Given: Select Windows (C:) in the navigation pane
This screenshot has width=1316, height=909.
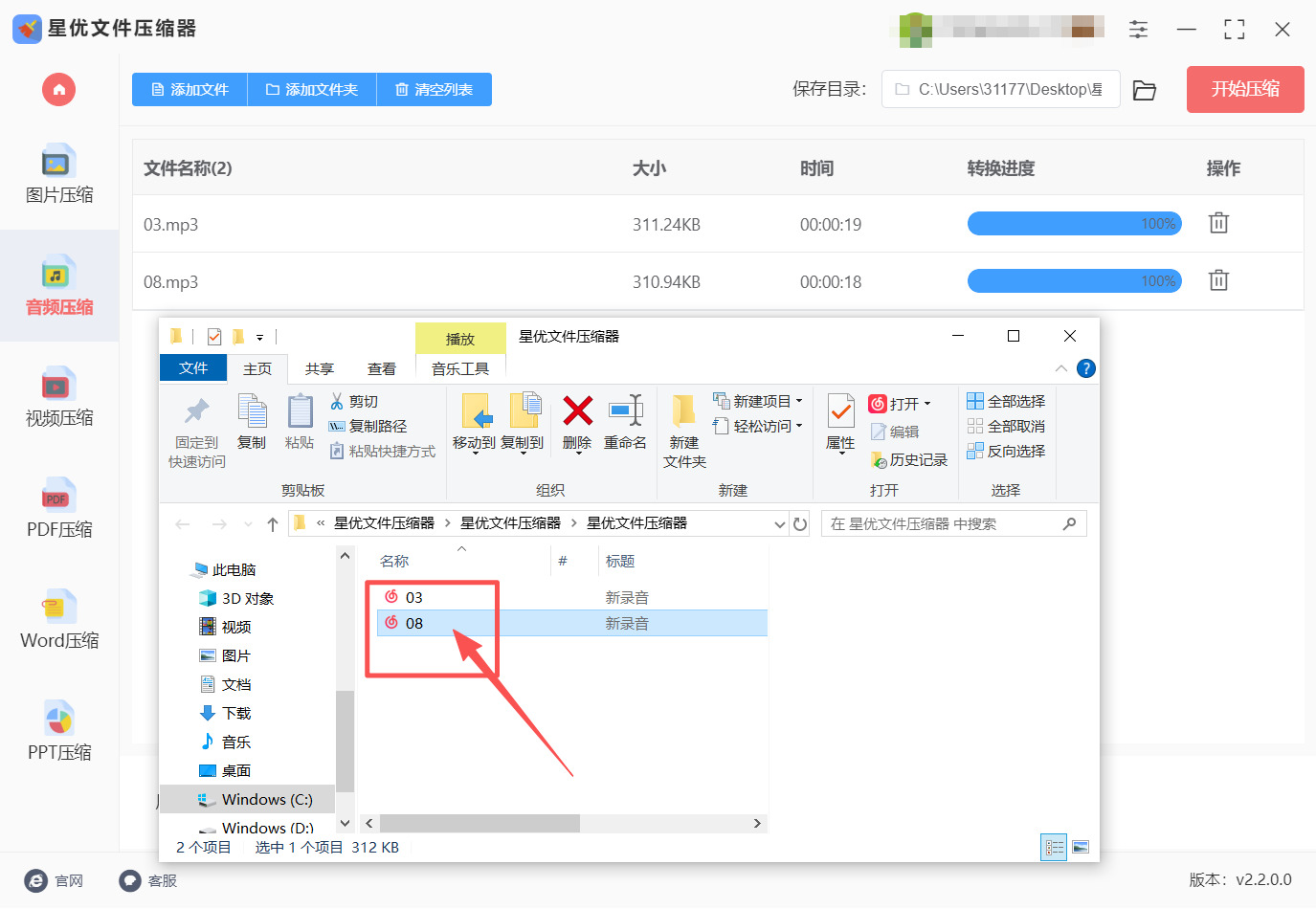Looking at the screenshot, I should [x=247, y=799].
